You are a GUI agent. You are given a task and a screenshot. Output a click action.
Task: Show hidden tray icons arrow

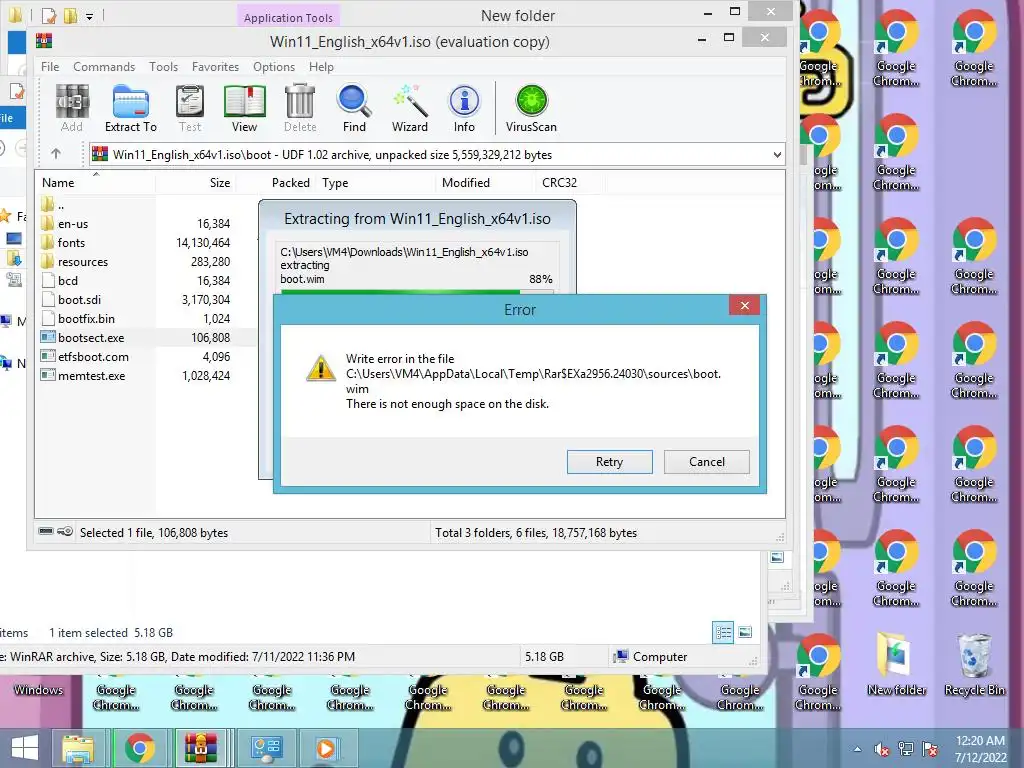(857, 749)
